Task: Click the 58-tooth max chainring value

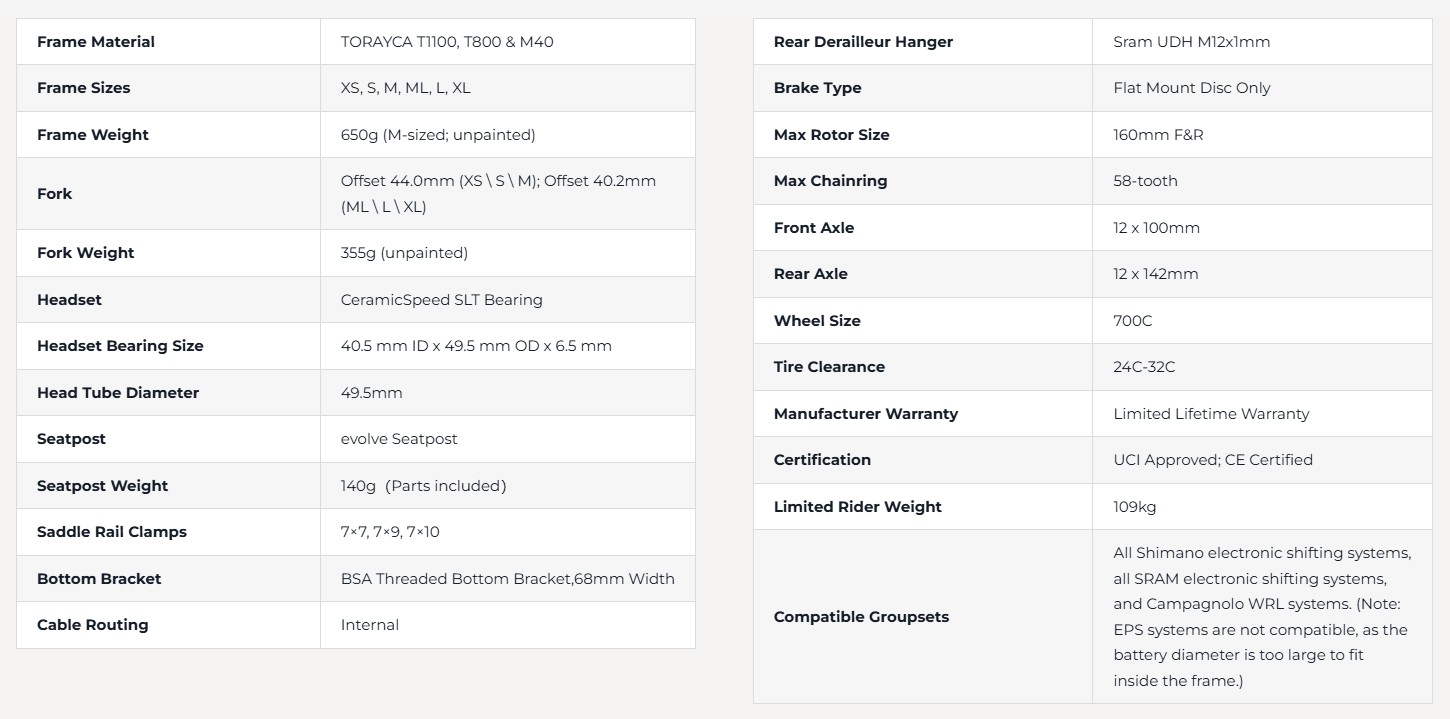Action: click(x=1145, y=181)
